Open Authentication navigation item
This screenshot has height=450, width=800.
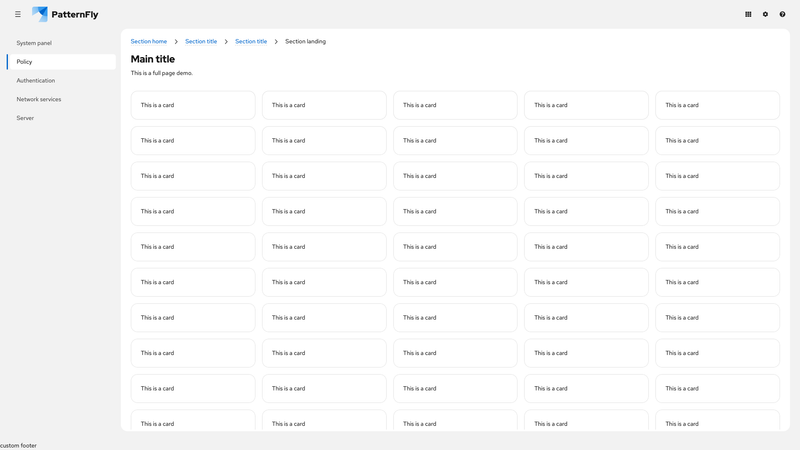pos(61,81)
